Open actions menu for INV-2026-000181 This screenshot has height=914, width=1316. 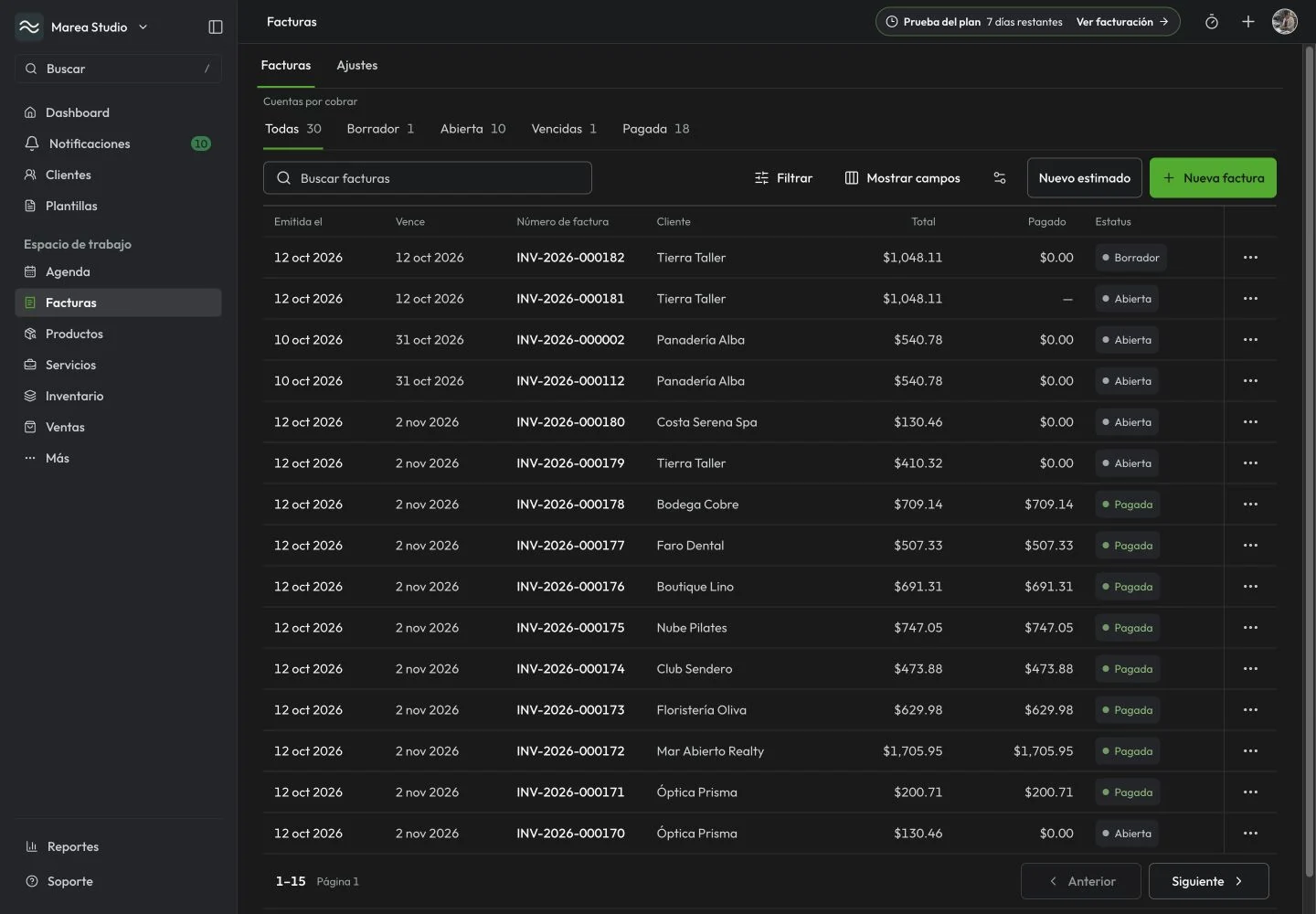point(1250,299)
